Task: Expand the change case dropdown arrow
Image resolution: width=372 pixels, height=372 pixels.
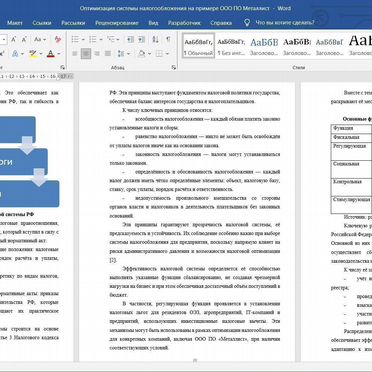Action: click(44, 40)
